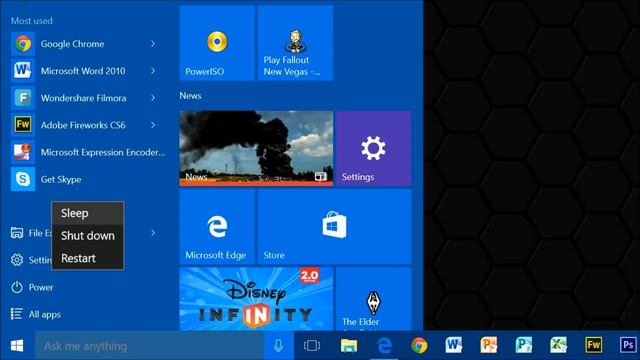Launch the Microsoft Edge tile

click(217, 227)
